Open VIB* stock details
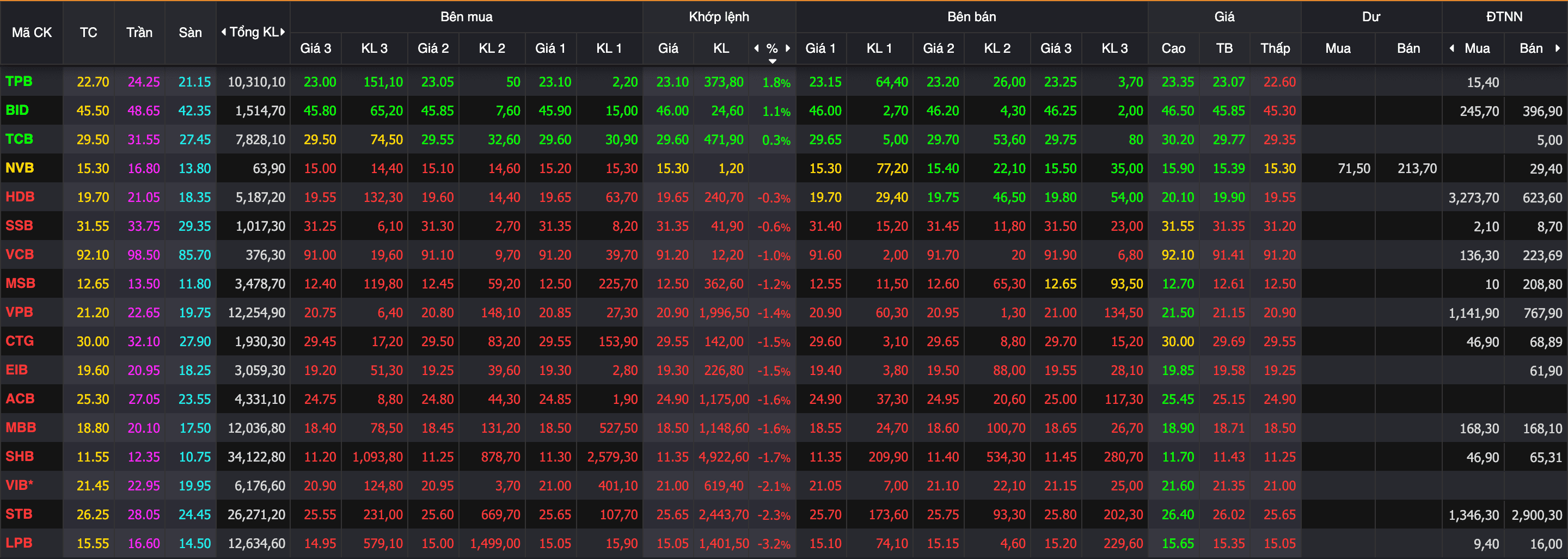This screenshot has width=1568, height=559. [x=20, y=486]
